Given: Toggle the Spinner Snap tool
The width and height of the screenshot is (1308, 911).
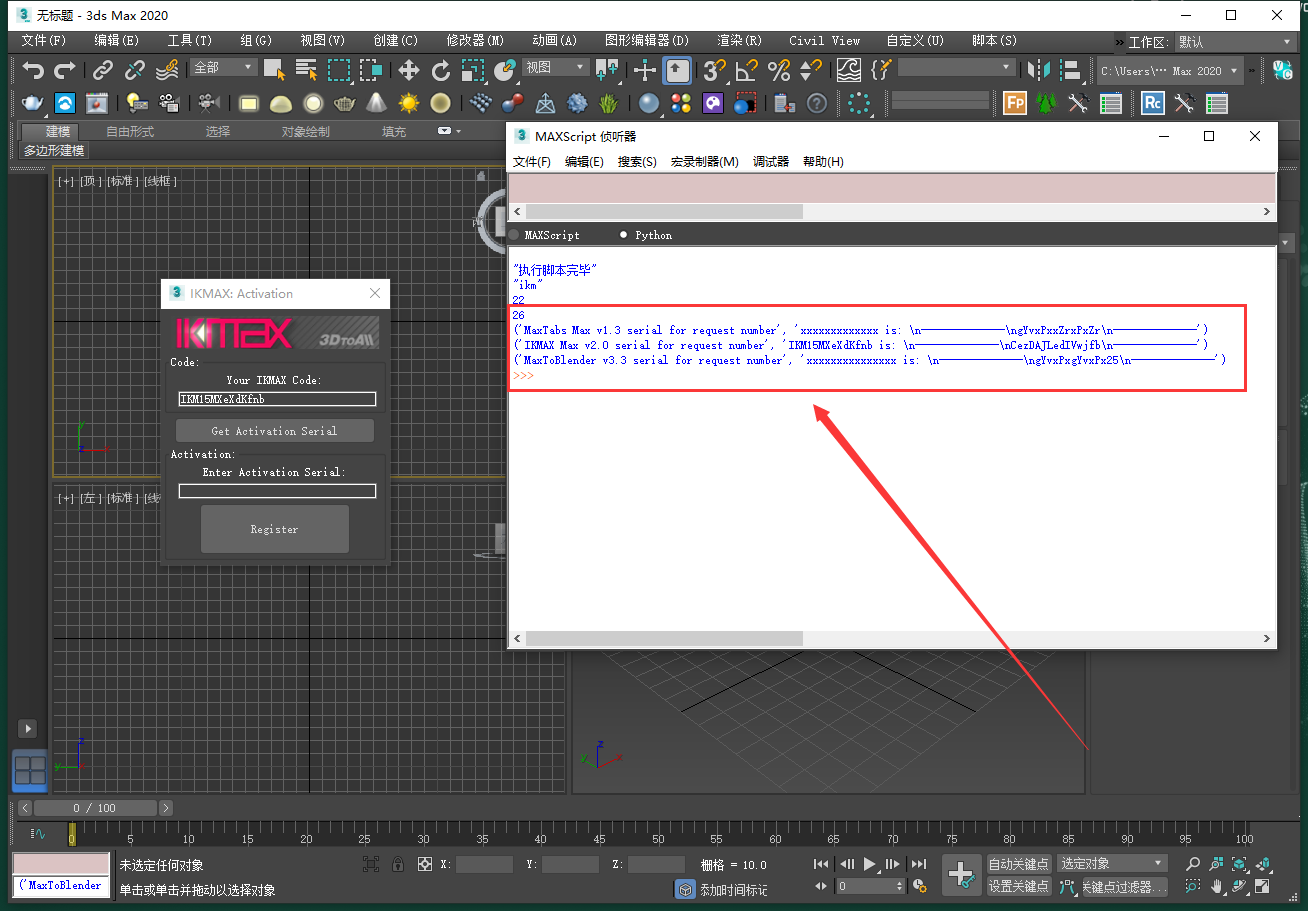Looking at the screenshot, I should point(811,70).
